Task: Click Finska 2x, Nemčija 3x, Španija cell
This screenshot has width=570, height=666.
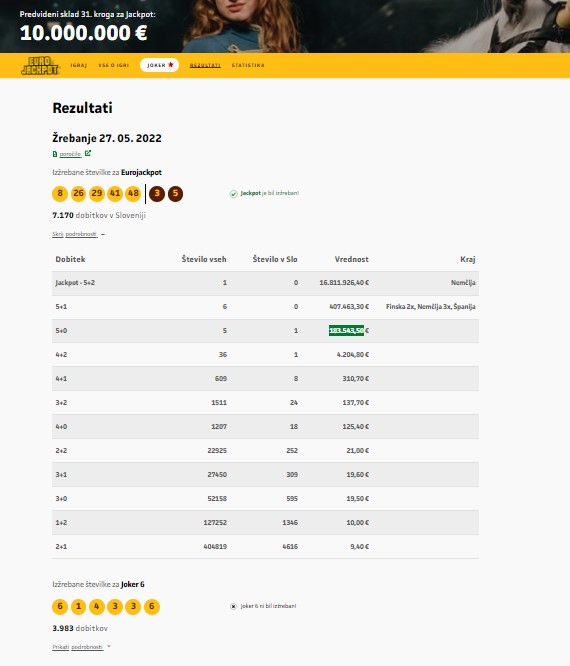Action: point(431,307)
